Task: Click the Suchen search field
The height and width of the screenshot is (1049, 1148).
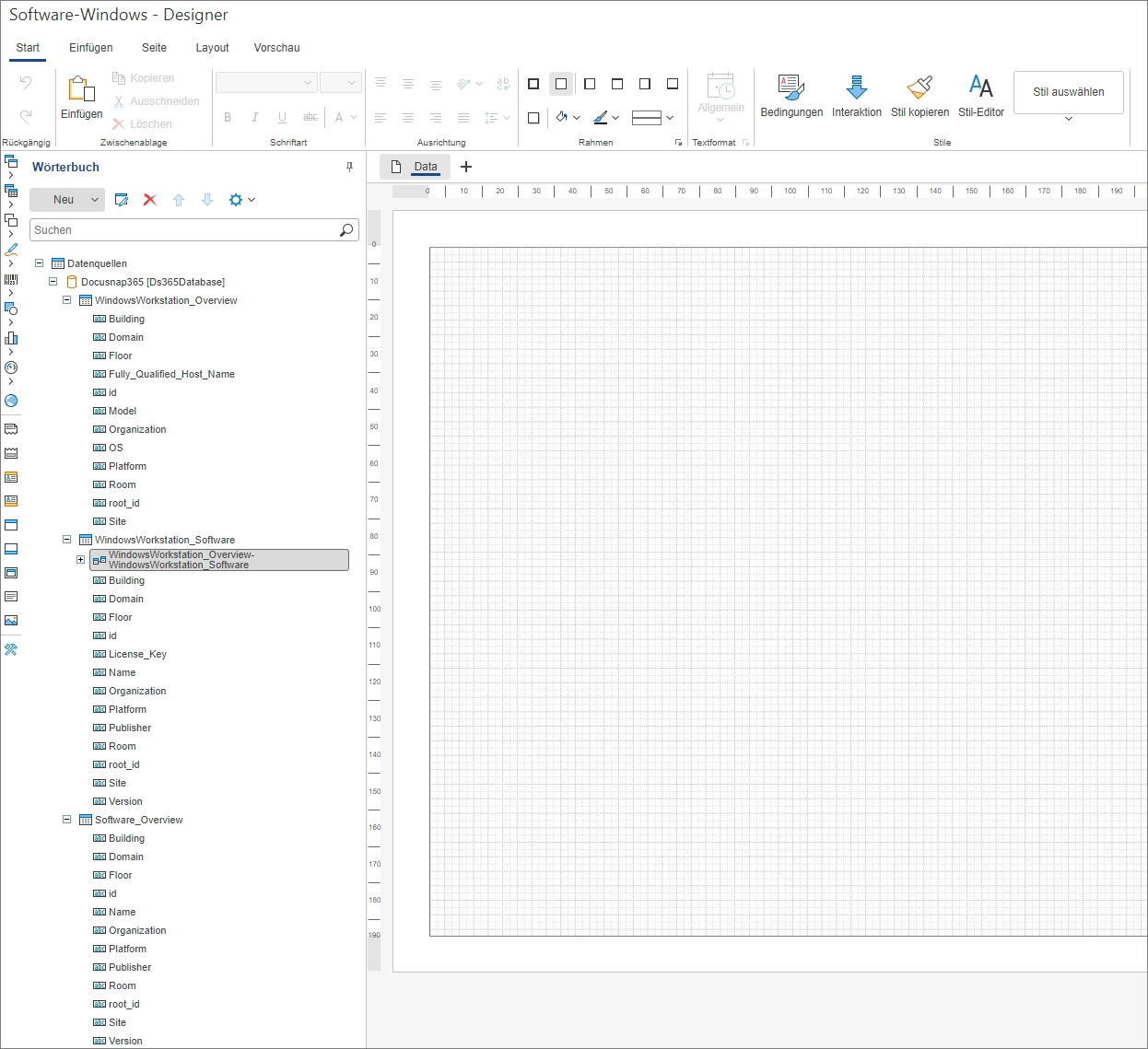Action: click(184, 230)
